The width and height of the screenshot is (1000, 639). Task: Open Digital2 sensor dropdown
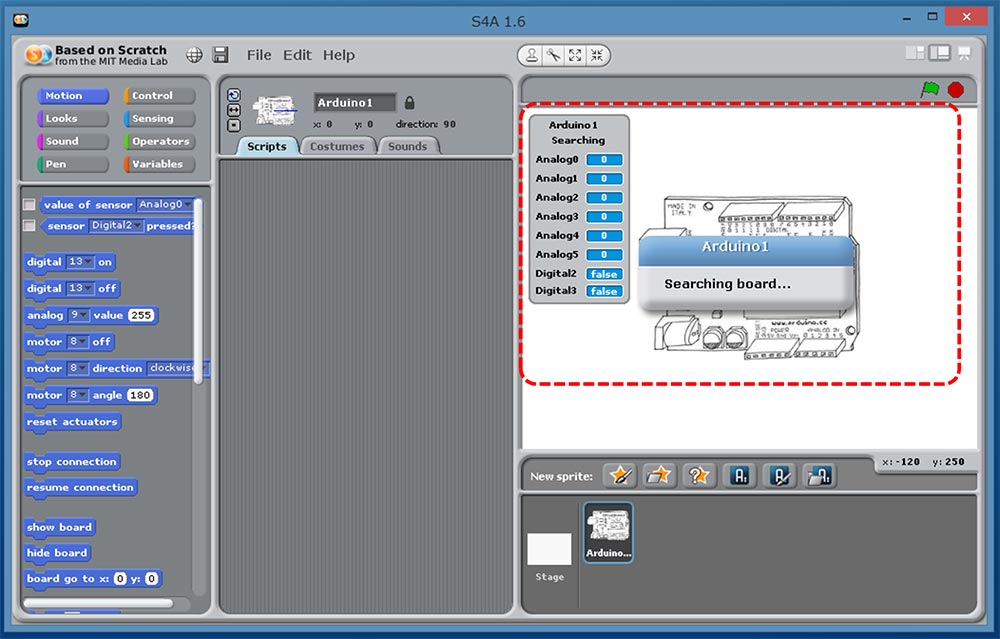pyautogui.click(x=116, y=225)
